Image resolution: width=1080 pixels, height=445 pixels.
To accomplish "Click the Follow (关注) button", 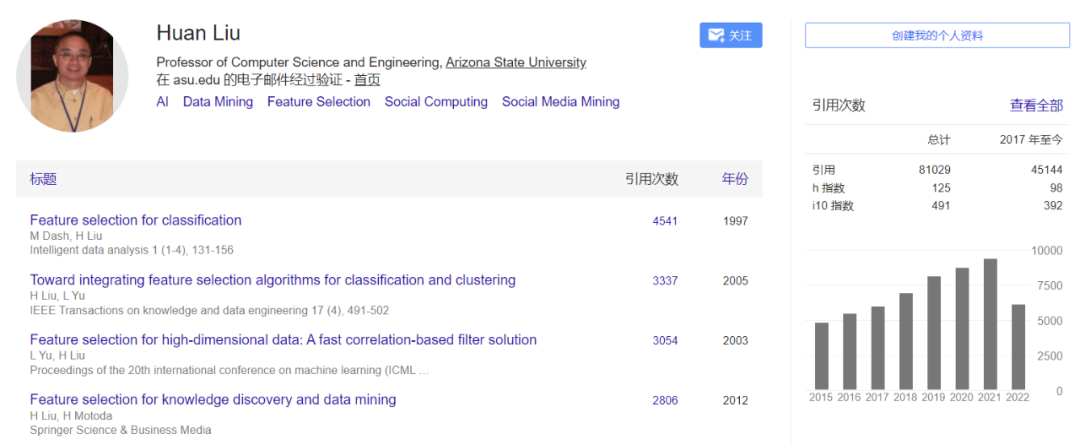I will click(730, 35).
